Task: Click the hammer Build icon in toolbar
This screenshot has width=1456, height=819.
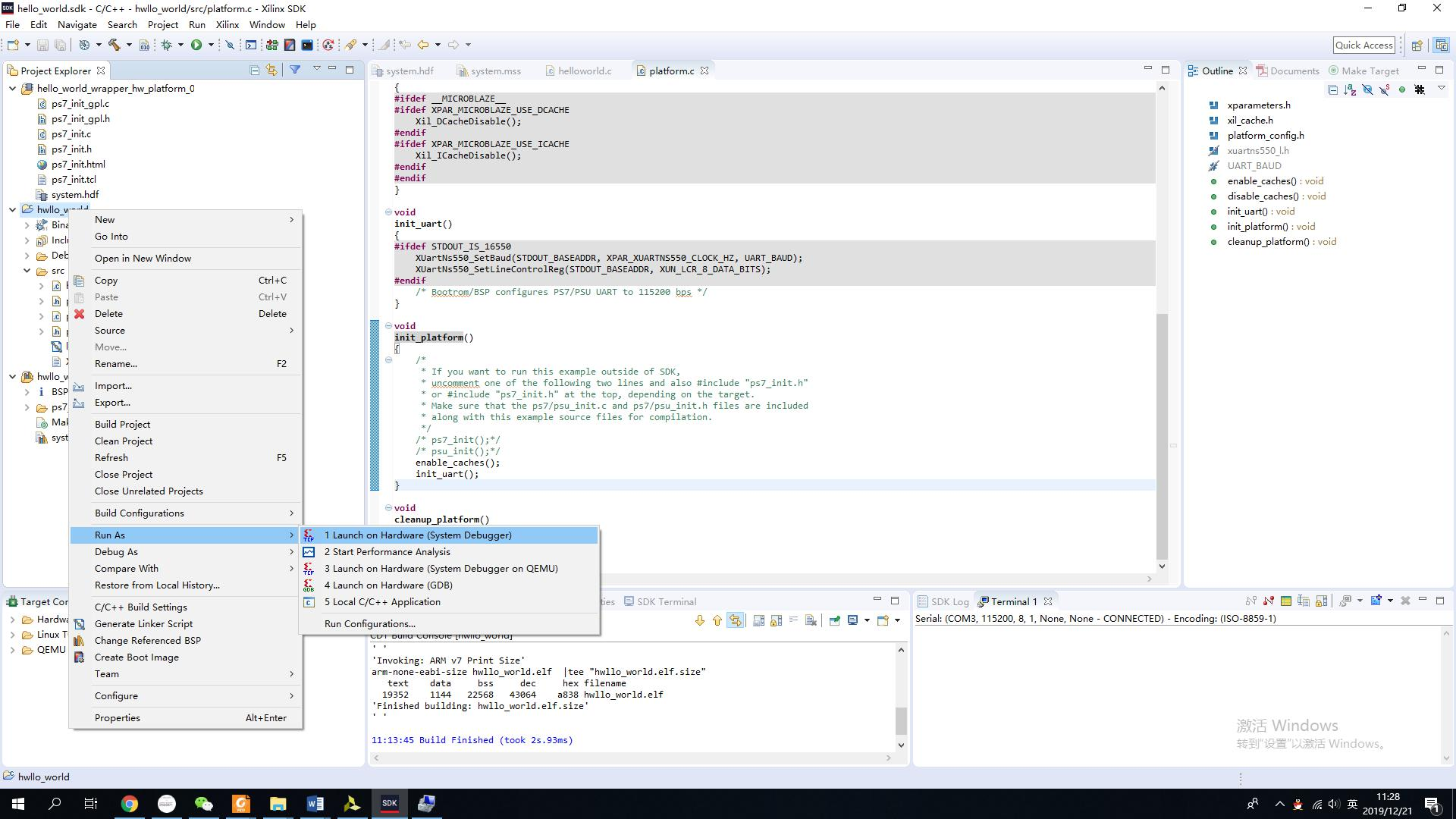Action: click(115, 45)
